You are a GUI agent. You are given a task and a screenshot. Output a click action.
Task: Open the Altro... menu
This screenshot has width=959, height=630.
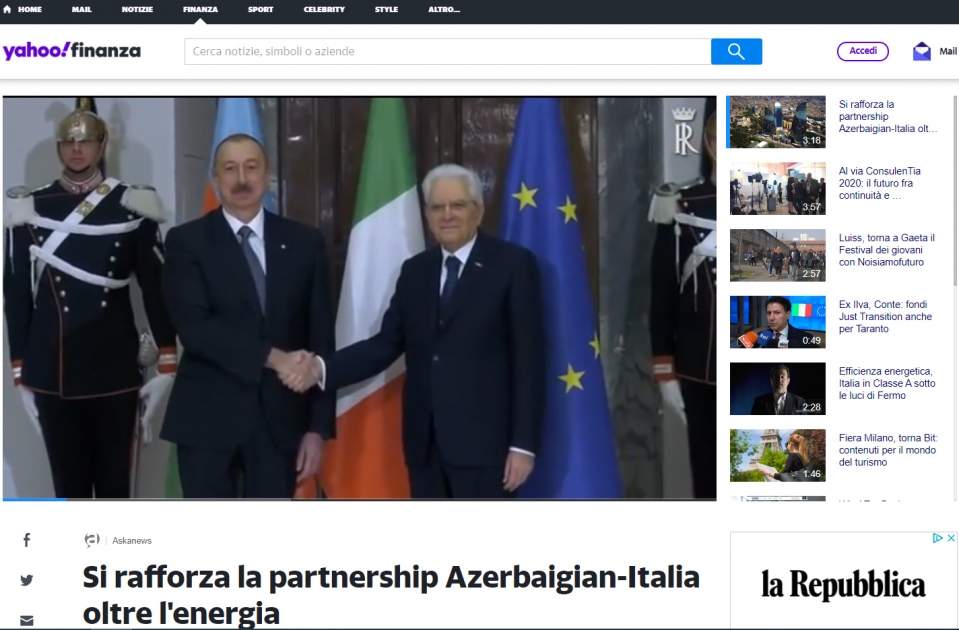click(x=444, y=9)
